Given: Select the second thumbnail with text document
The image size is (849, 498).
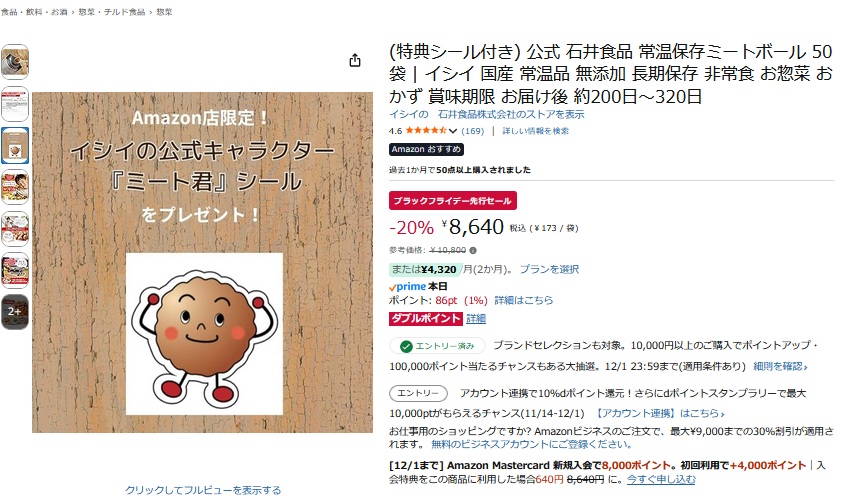Looking at the screenshot, I should point(15,104).
